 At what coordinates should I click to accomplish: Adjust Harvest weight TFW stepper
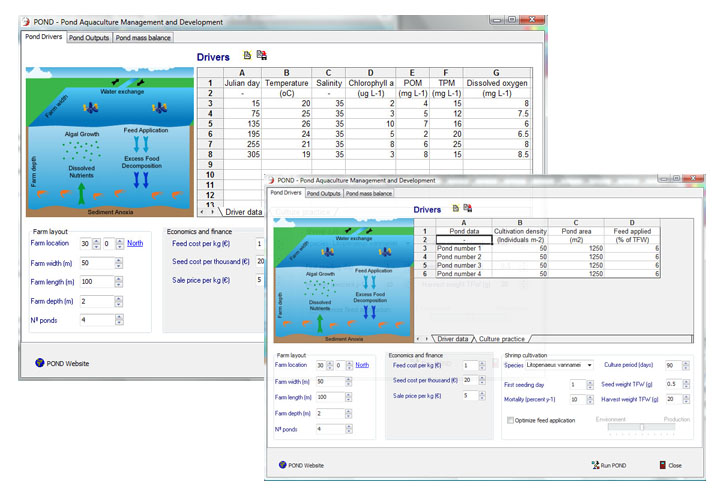click(686, 399)
